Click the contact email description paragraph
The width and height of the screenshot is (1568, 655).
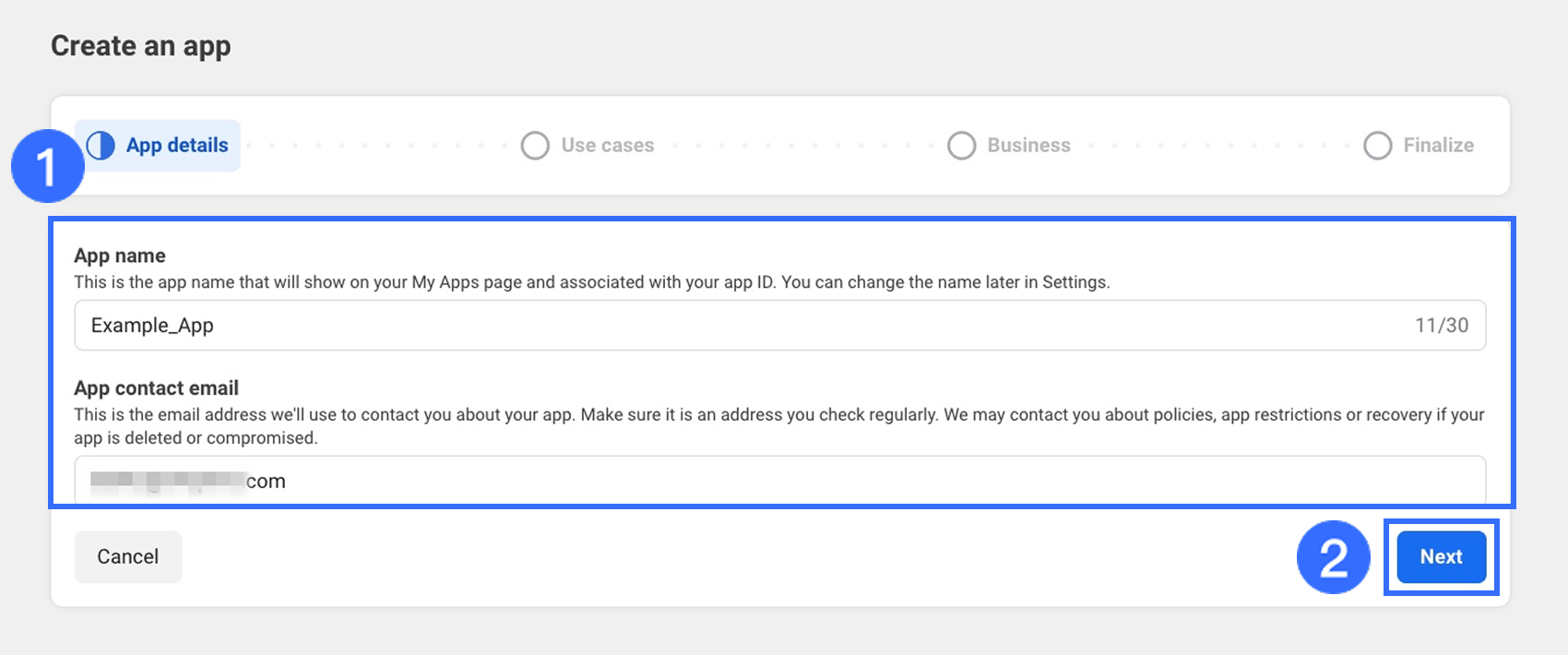[x=778, y=425]
